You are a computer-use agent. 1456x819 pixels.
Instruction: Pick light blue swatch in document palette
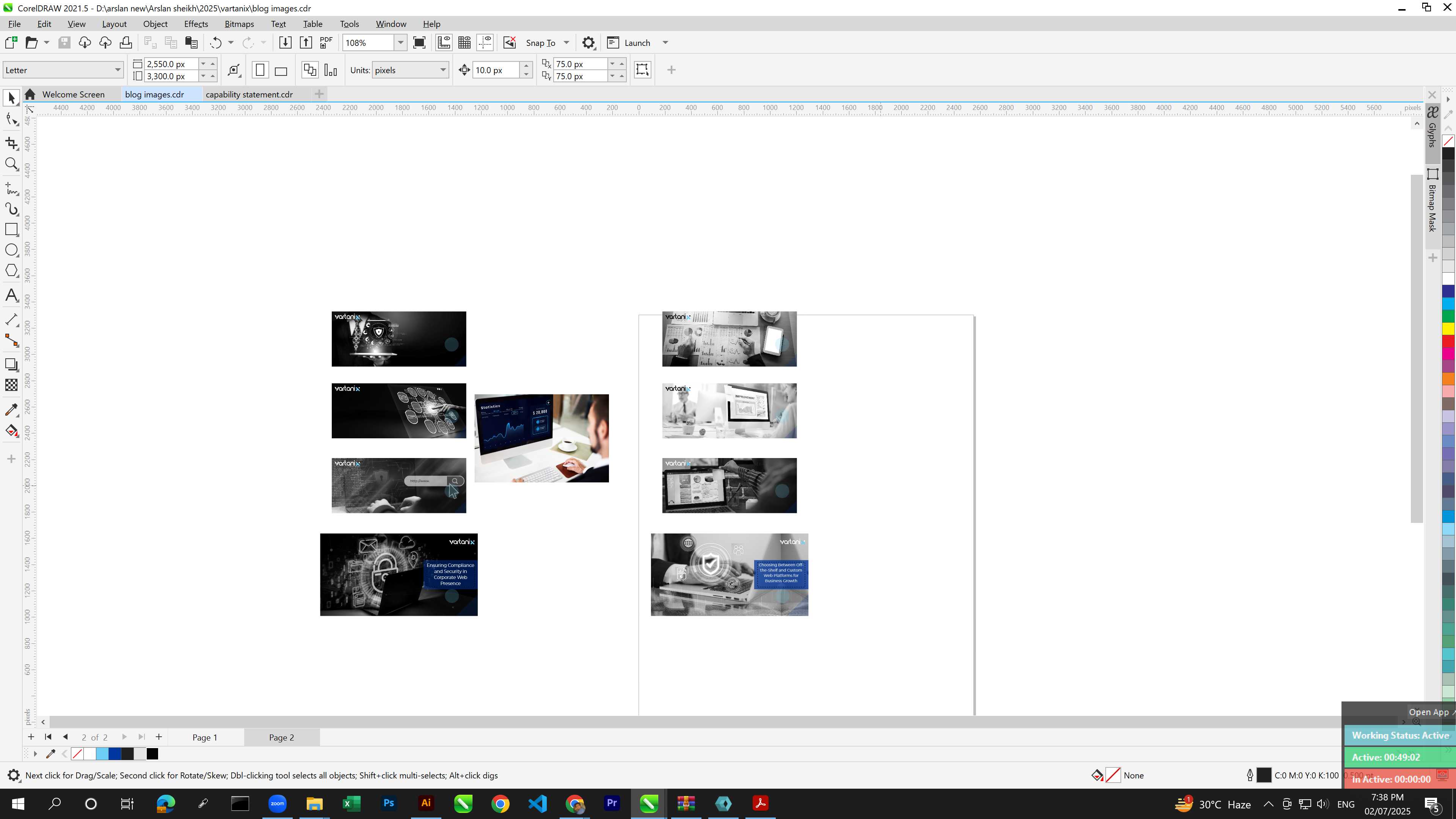click(x=102, y=753)
